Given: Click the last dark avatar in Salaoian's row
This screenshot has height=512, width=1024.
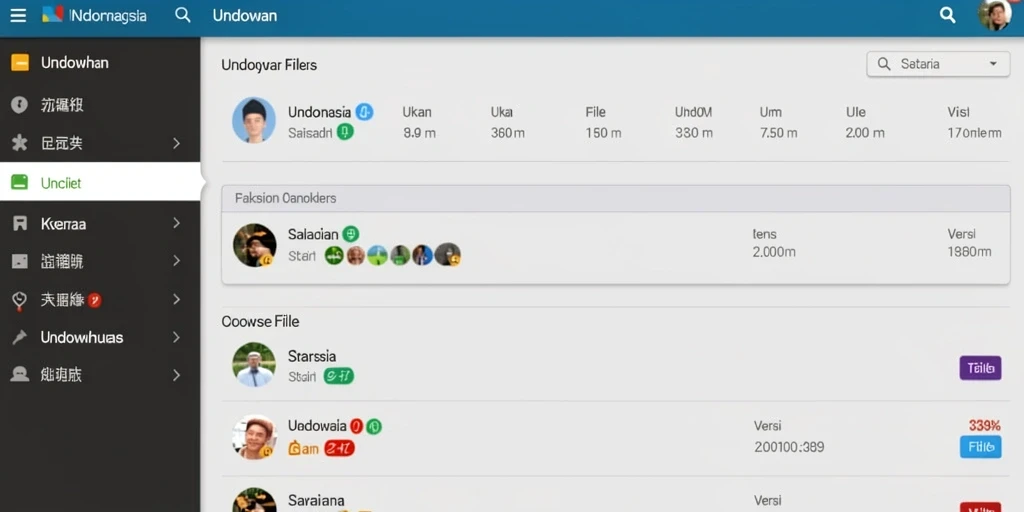Looking at the screenshot, I should 448,255.
